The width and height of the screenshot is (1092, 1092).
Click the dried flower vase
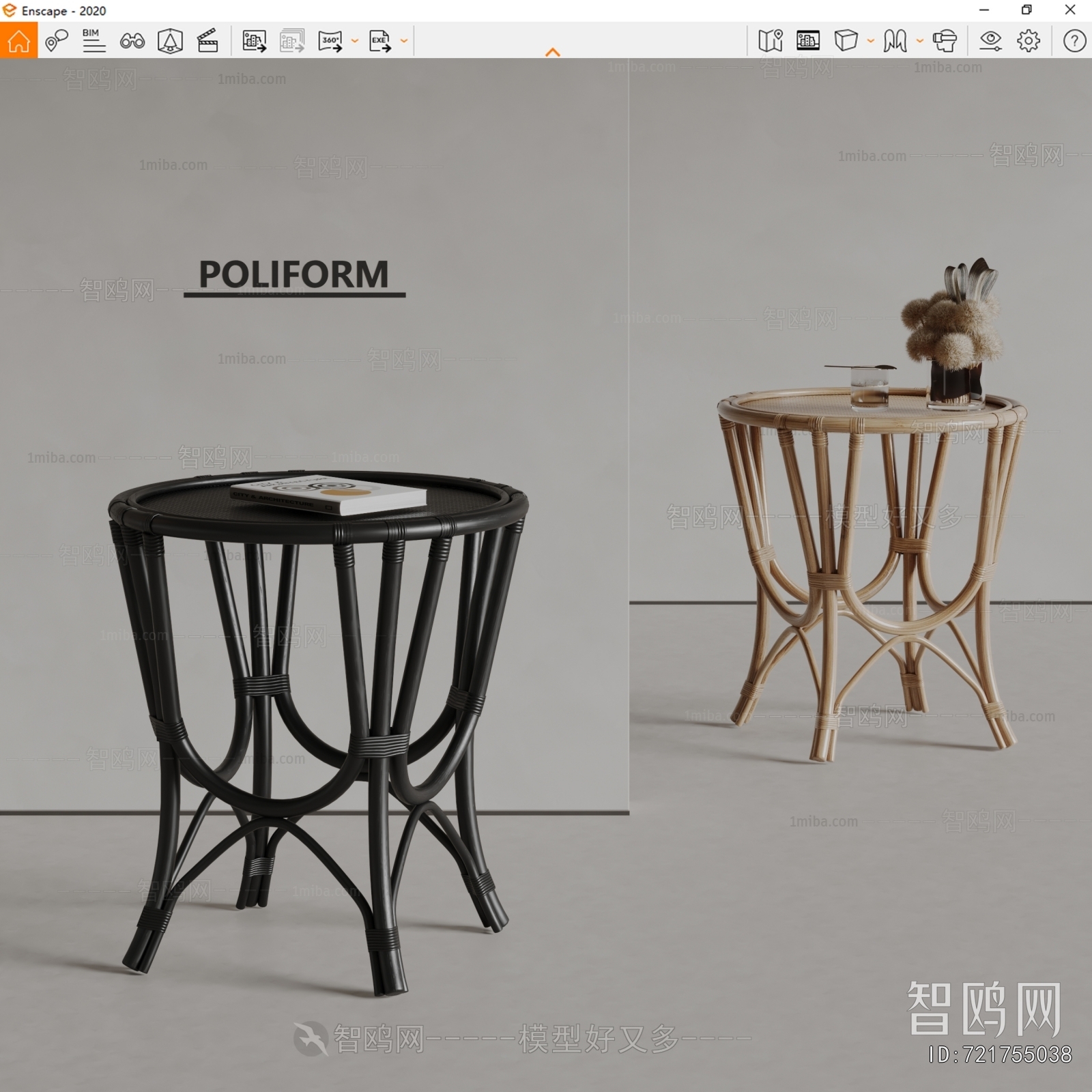(x=954, y=334)
